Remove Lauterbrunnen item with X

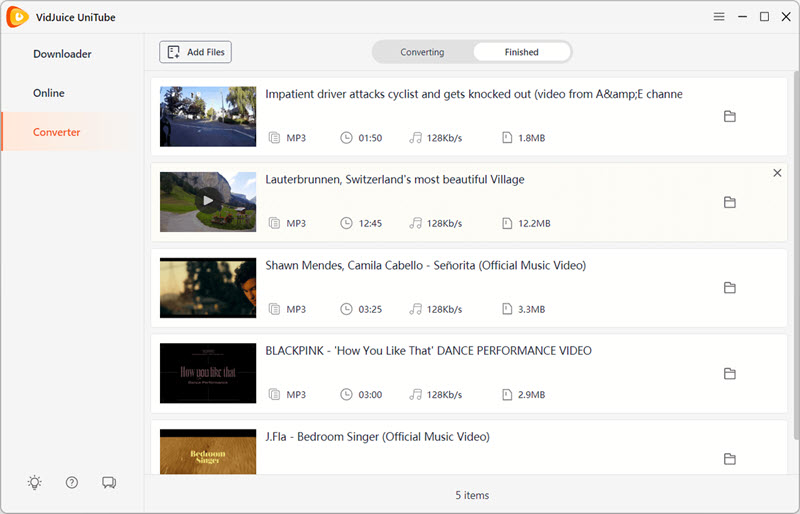(x=777, y=173)
